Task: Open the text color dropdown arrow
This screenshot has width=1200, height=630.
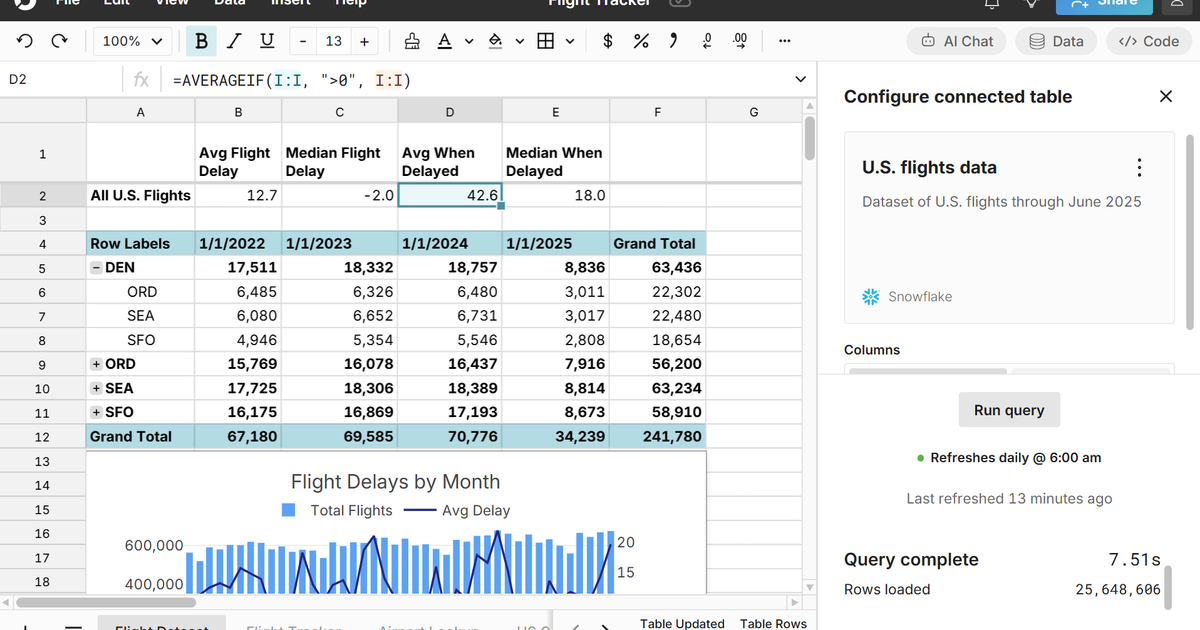Action: coord(467,41)
